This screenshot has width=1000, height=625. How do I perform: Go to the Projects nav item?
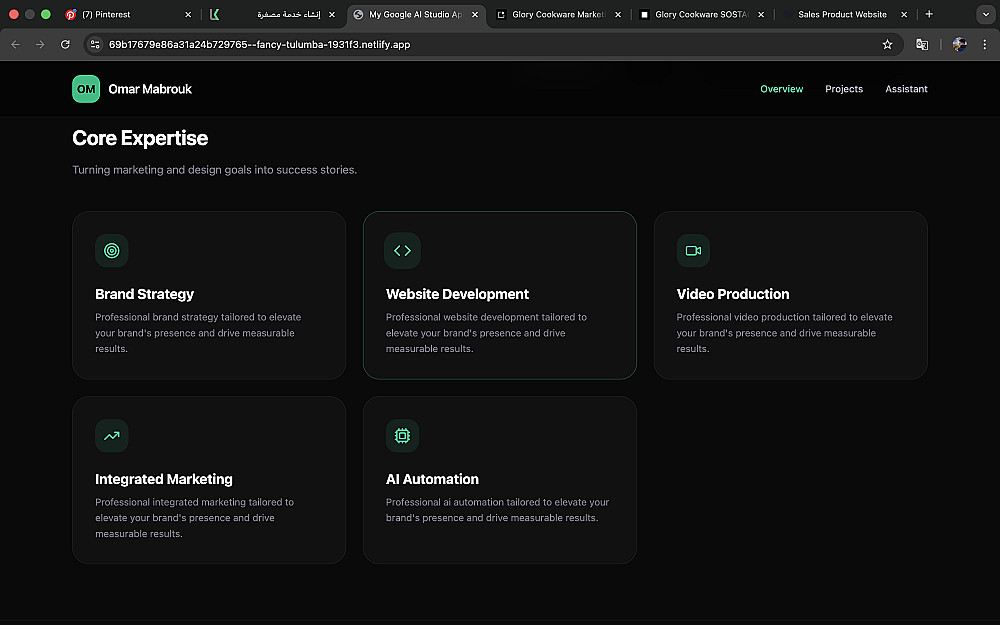coord(844,89)
